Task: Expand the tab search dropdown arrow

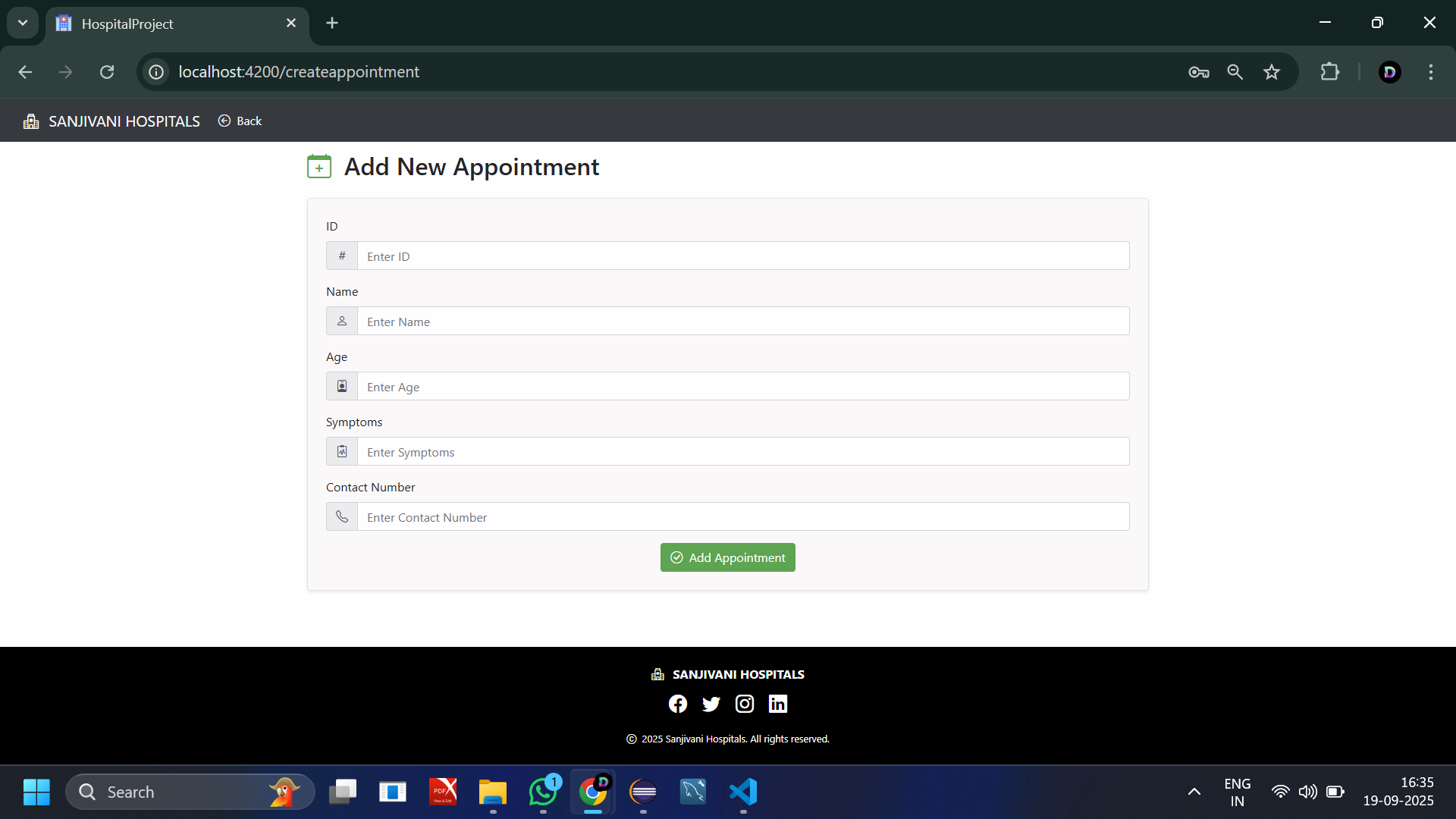Action: point(23,23)
